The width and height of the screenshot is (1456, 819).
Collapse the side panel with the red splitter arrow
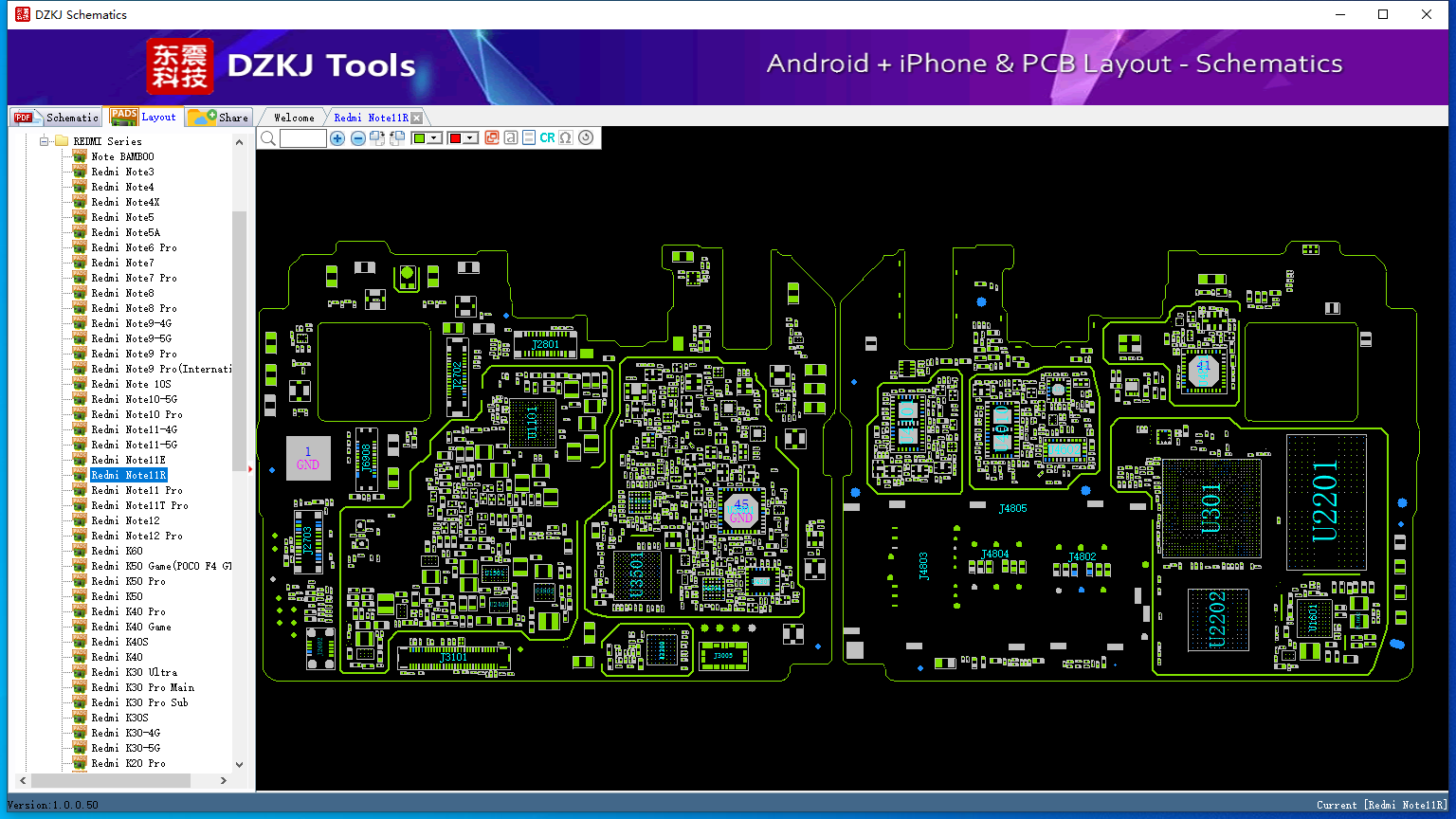250,468
